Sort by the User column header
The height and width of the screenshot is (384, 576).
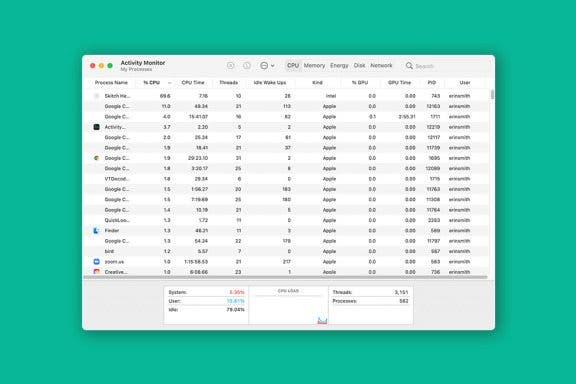(465, 83)
